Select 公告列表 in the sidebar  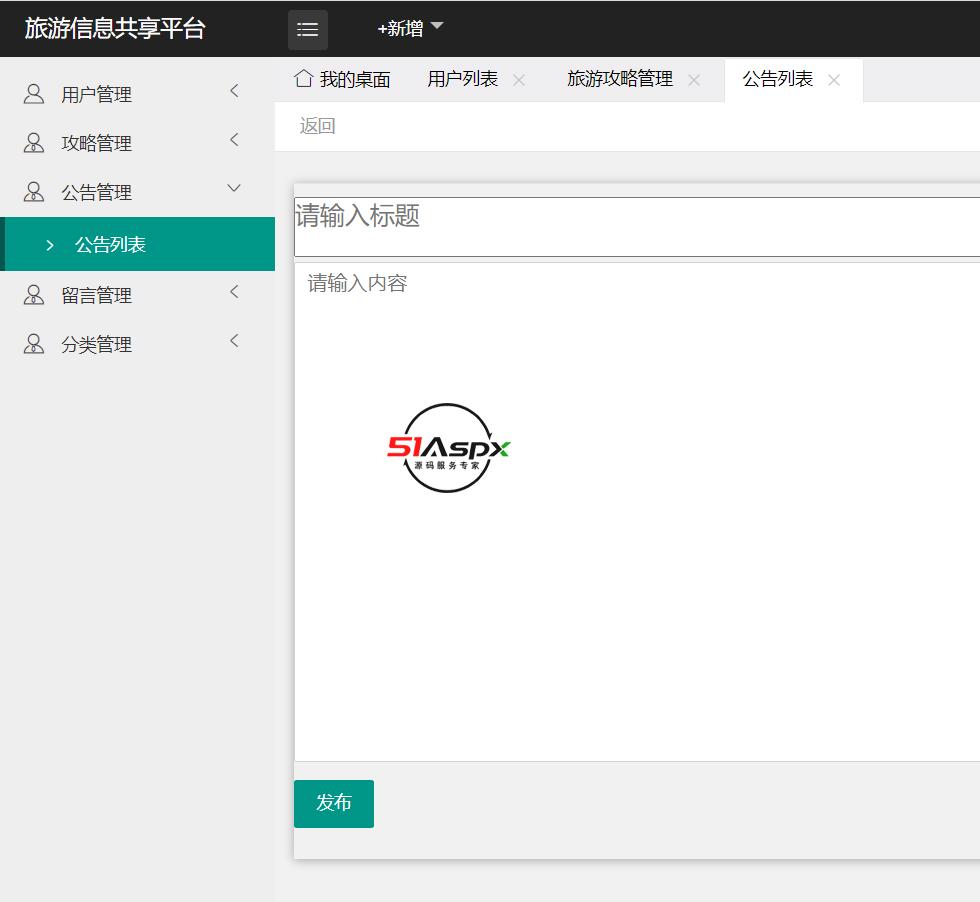(x=110, y=245)
